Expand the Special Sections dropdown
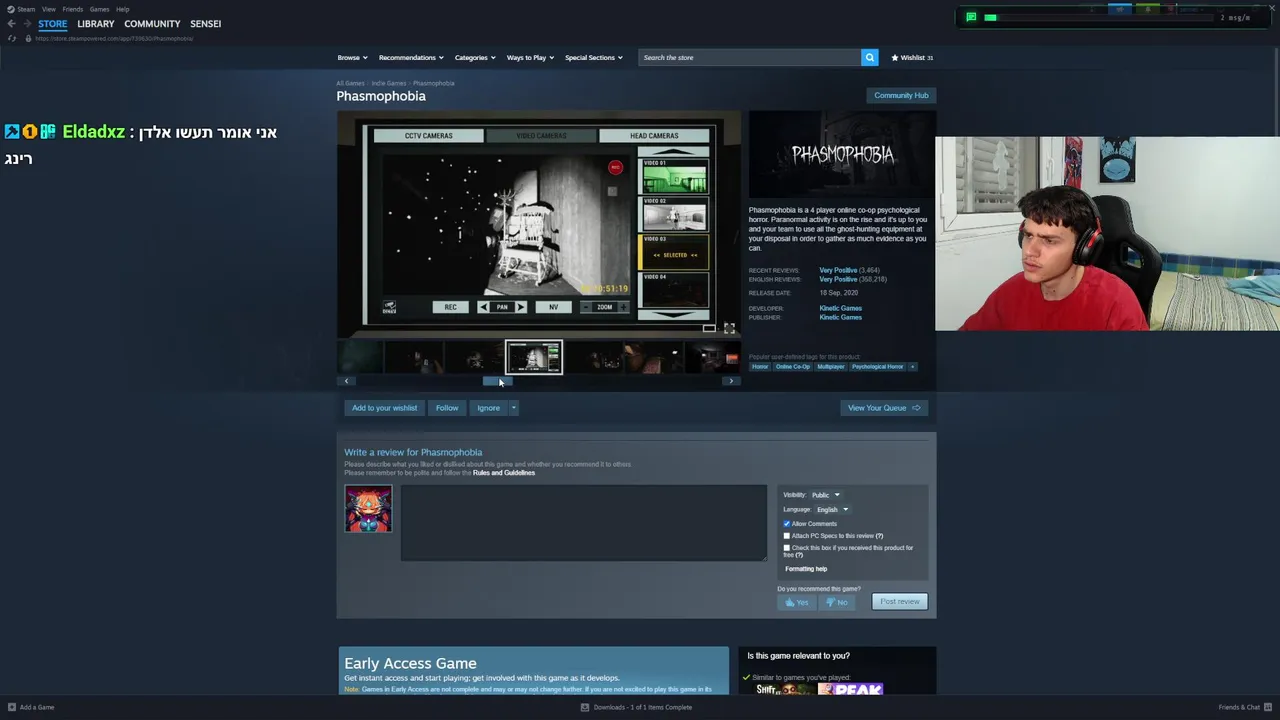Viewport: 1280px width, 720px height. tap(594, 58)
